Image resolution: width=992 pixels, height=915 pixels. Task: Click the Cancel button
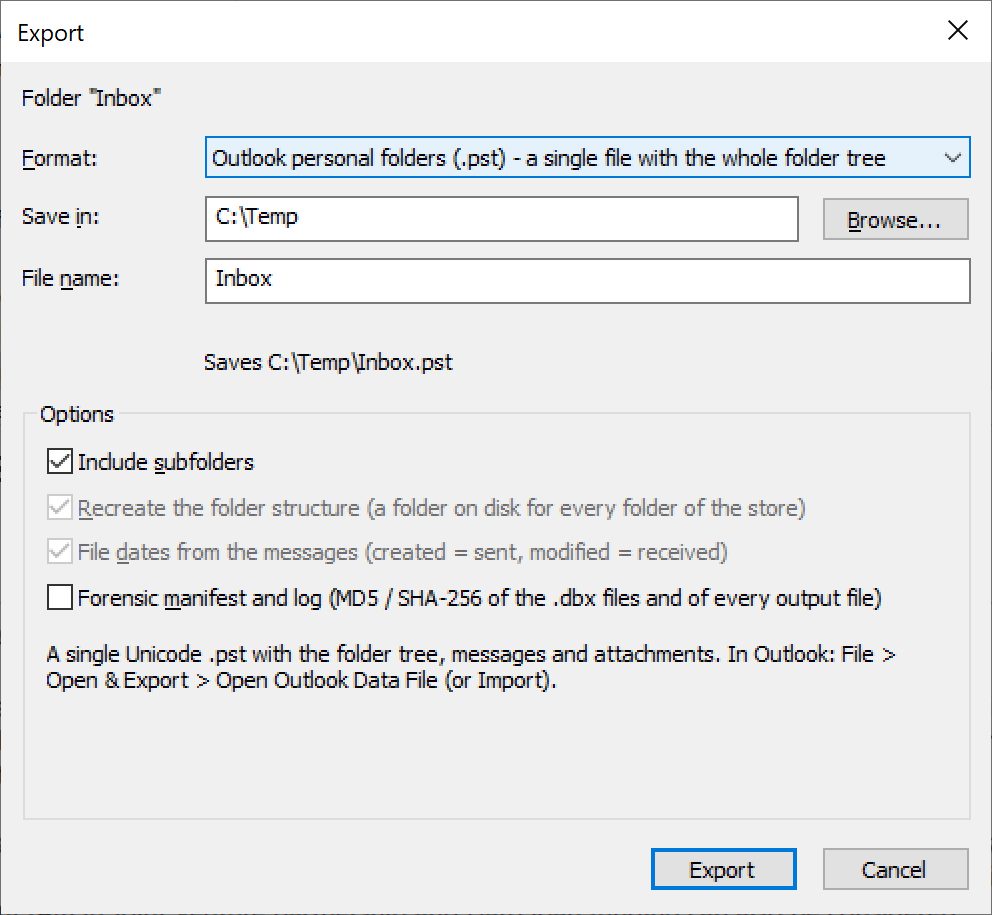(x=895, y=869)
